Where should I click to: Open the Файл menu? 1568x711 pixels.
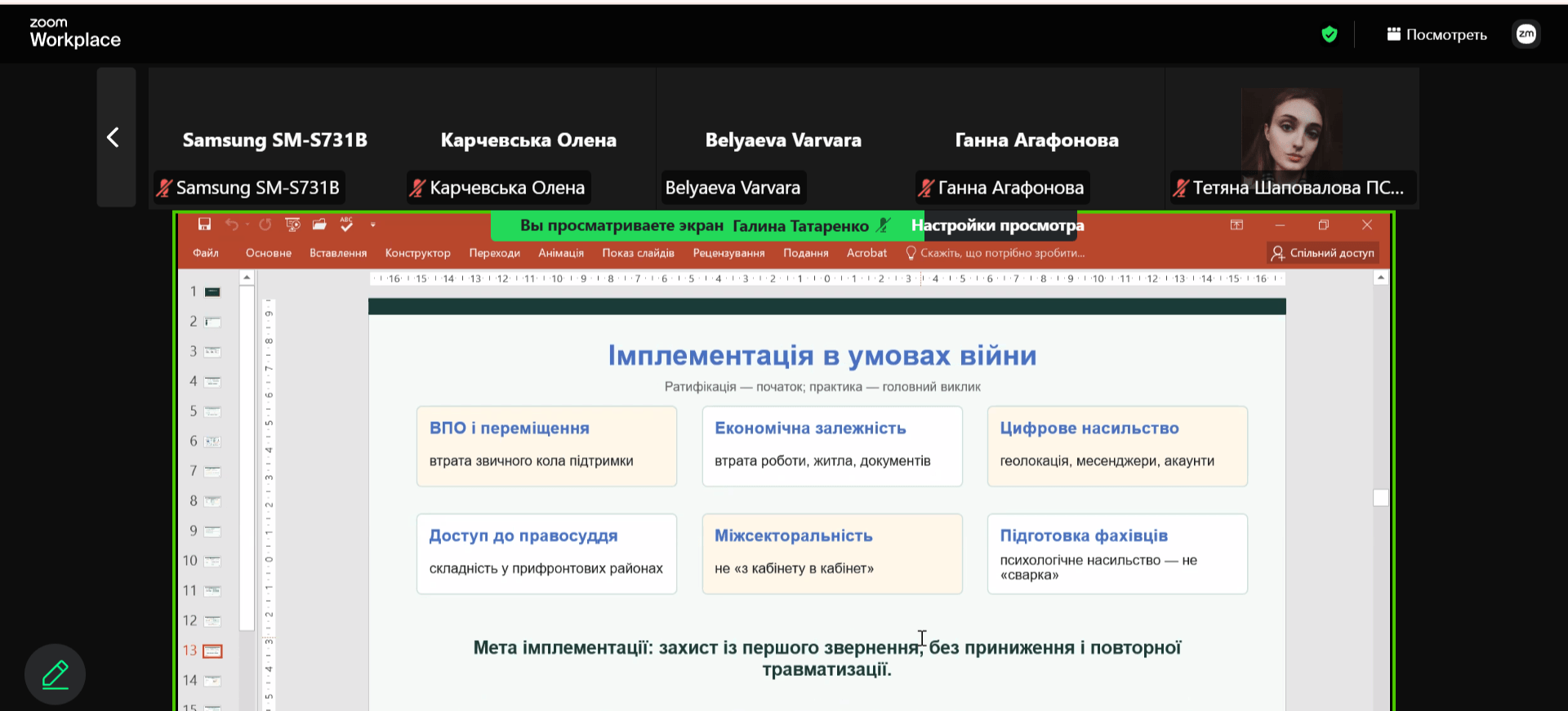click(x=206, y=253)
